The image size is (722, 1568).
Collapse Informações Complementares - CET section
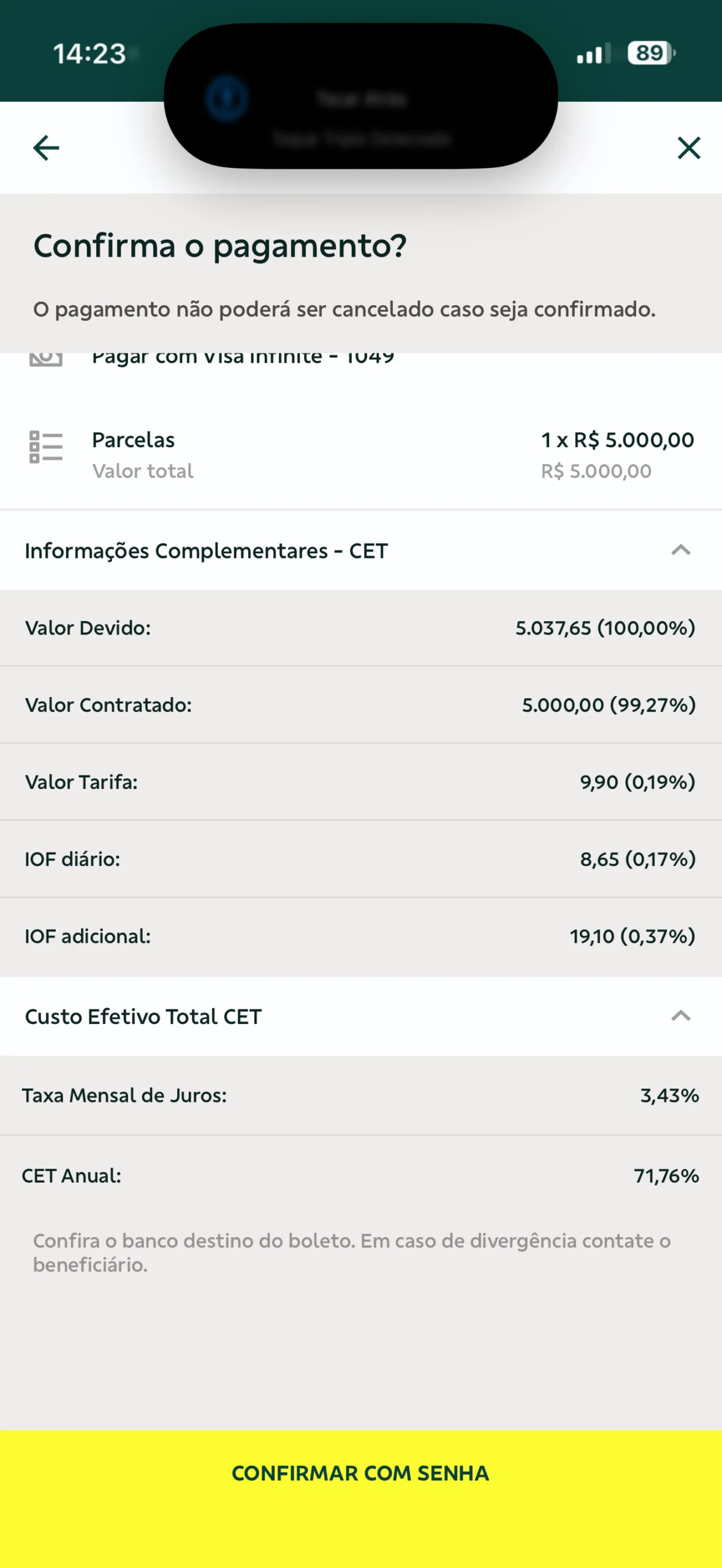coord(680,550)
